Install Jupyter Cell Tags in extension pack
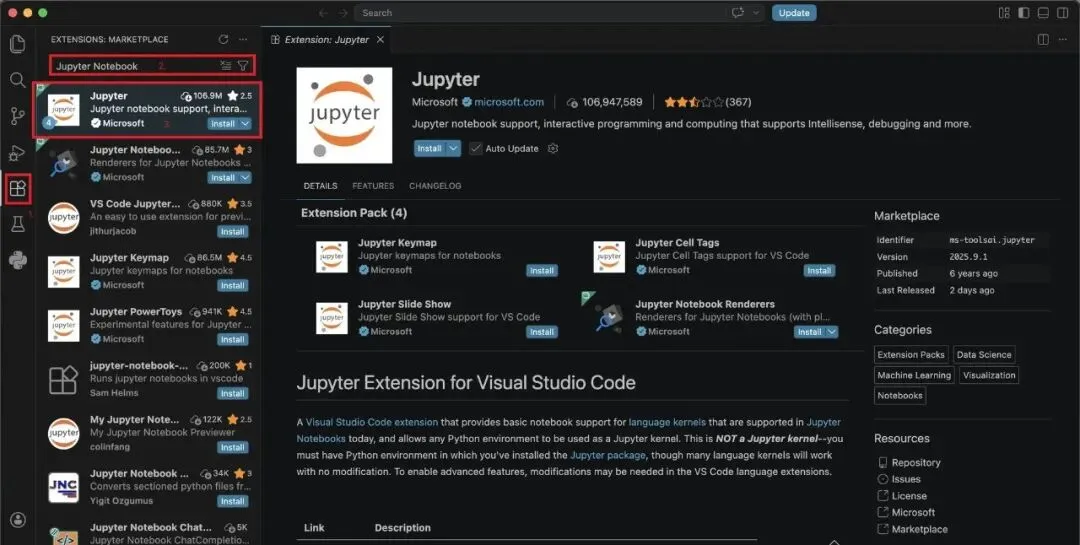 click(819, 271)
